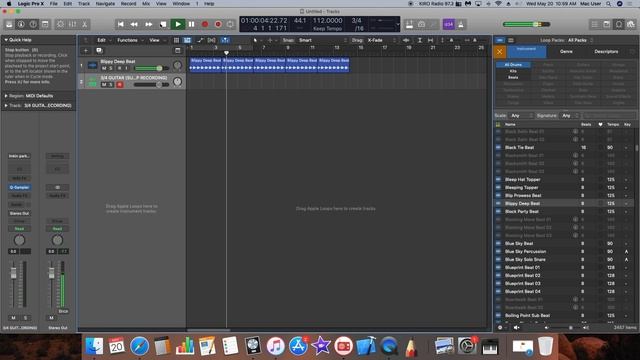This screenshot has height=360, width=640.
Task: Select the Blue Sky Percussion loop
Action: coord(564,251)
